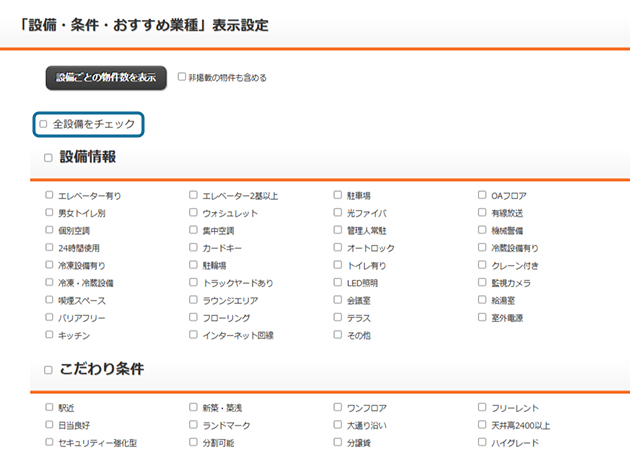Enable the オートロック option
The image size is (630, 453).
(338, 247)
